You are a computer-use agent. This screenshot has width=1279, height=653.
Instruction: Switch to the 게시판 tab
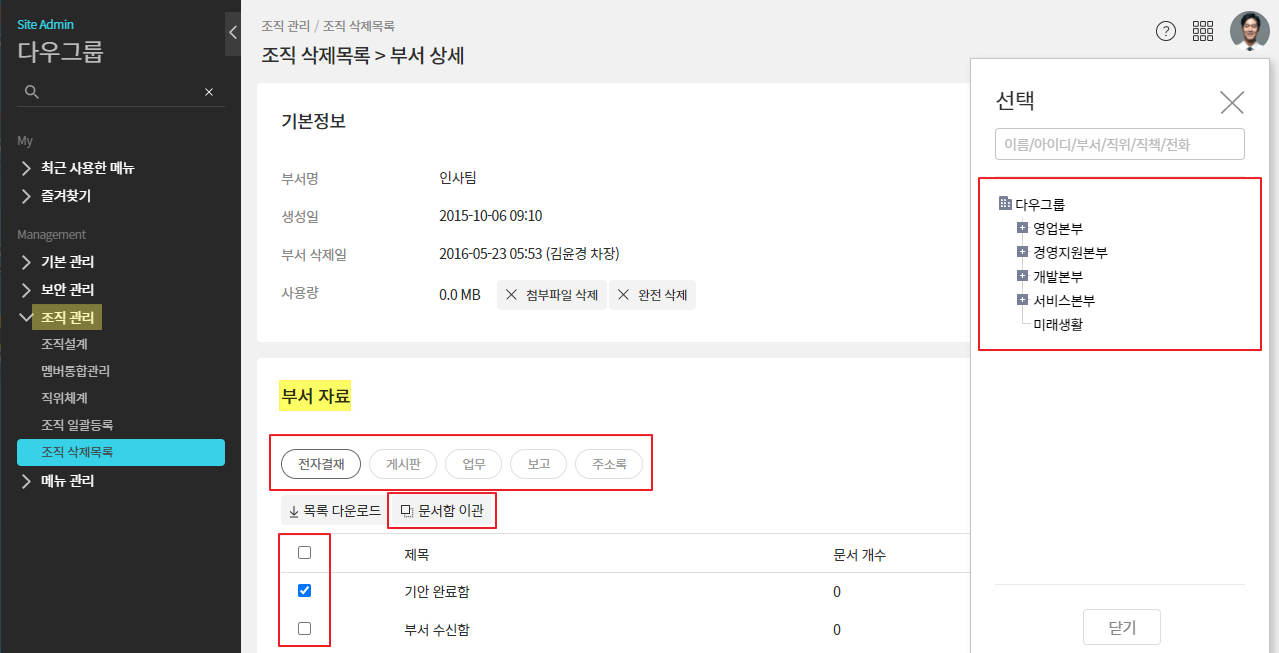point(402,464)
